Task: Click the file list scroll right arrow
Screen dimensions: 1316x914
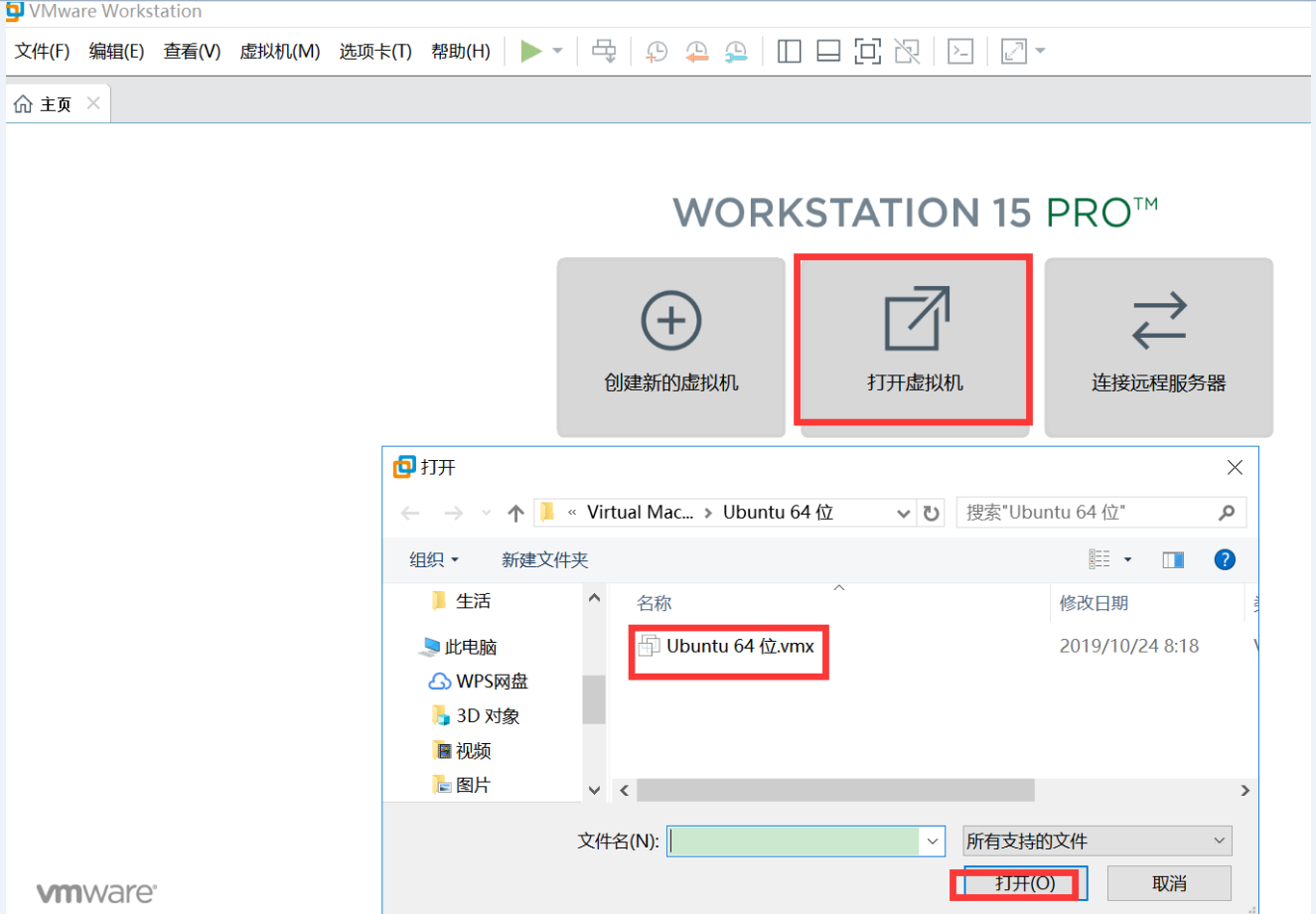Action: point(1244,791)
